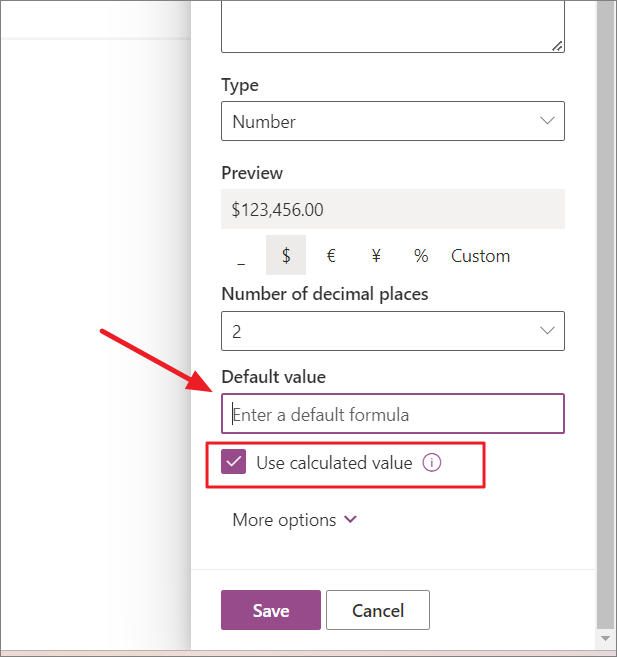The width and height of the screenshot is (617, 657).
Task: Click inside the description text area
Action: point(390,25)
